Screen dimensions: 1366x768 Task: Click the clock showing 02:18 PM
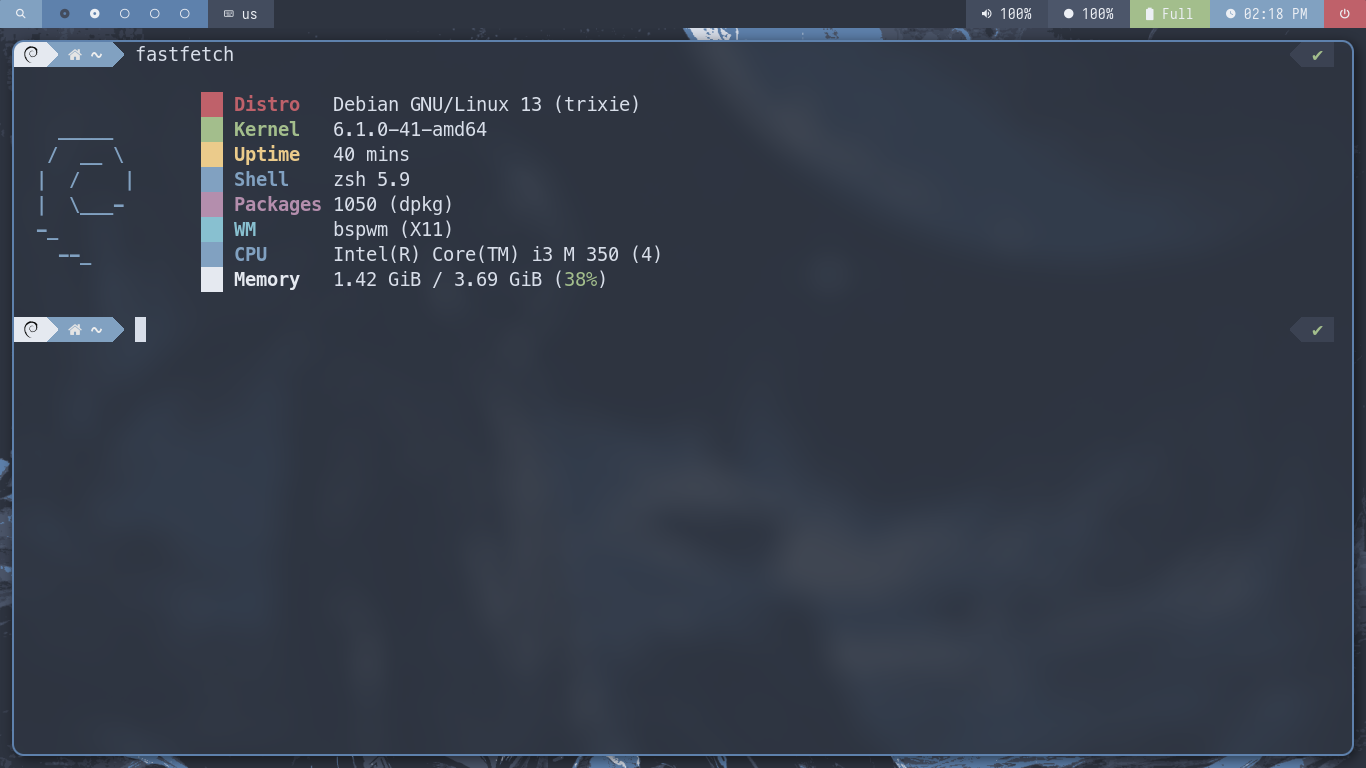(1265, 14)
